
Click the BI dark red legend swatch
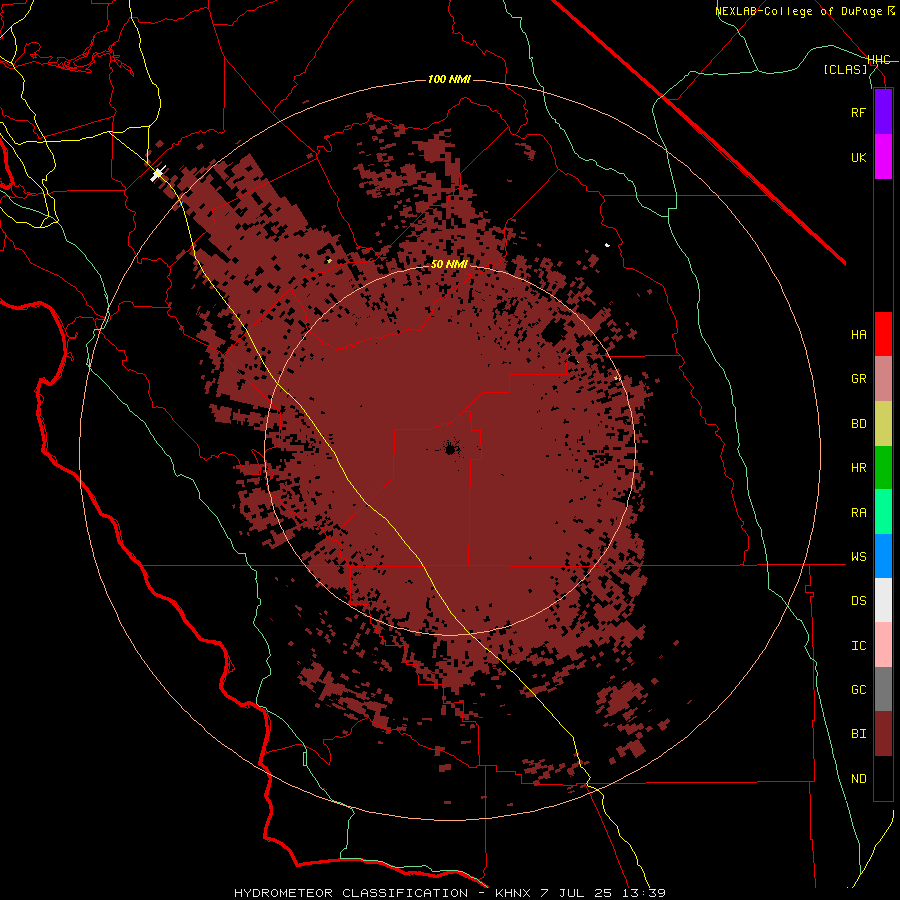click(883, 734)
